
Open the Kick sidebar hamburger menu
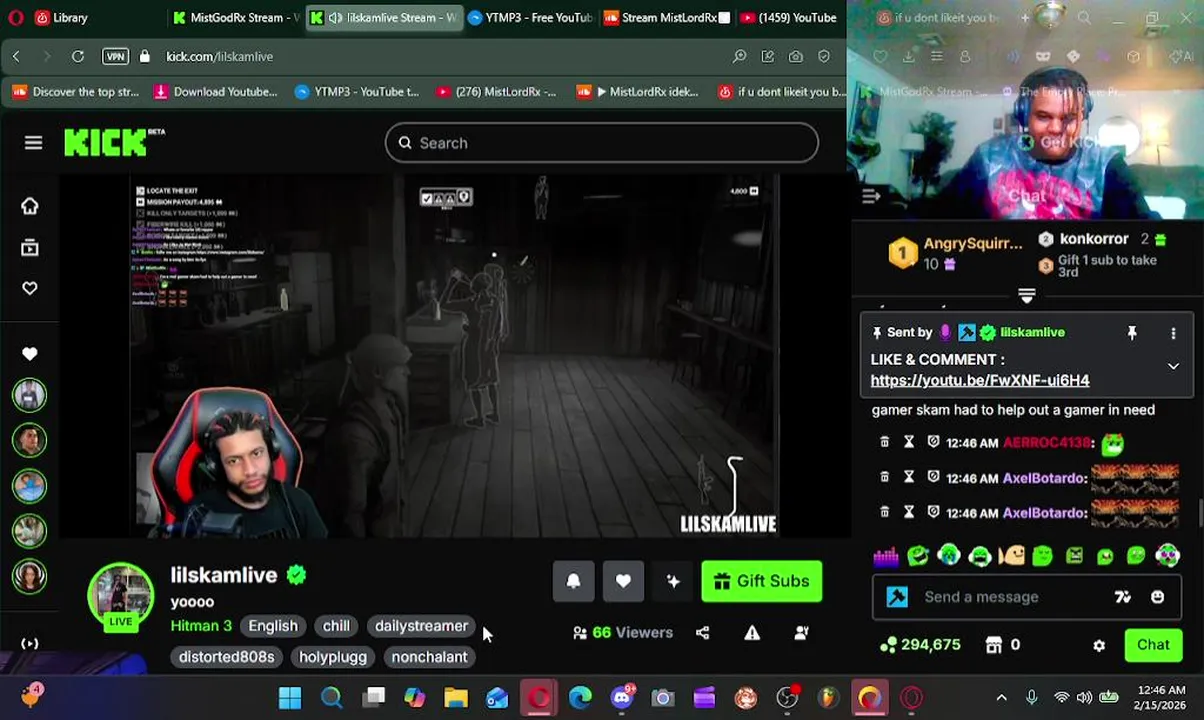pyautogui.click(x=33, y=143)
